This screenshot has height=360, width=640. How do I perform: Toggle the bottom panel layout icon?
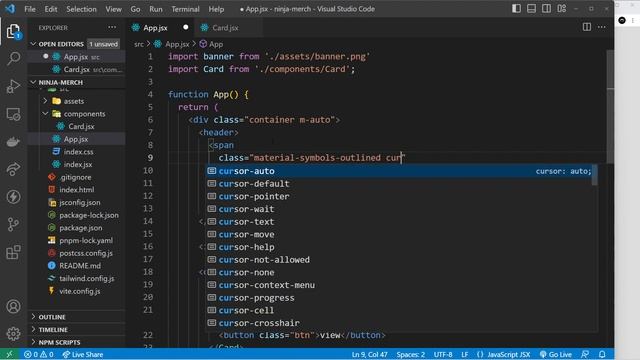coord(531,9)
